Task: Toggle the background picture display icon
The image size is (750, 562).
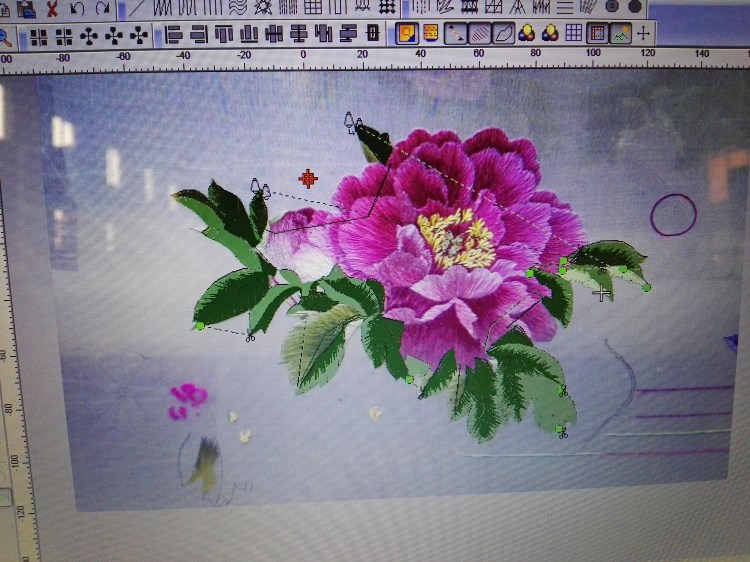Action: [621, 34]
